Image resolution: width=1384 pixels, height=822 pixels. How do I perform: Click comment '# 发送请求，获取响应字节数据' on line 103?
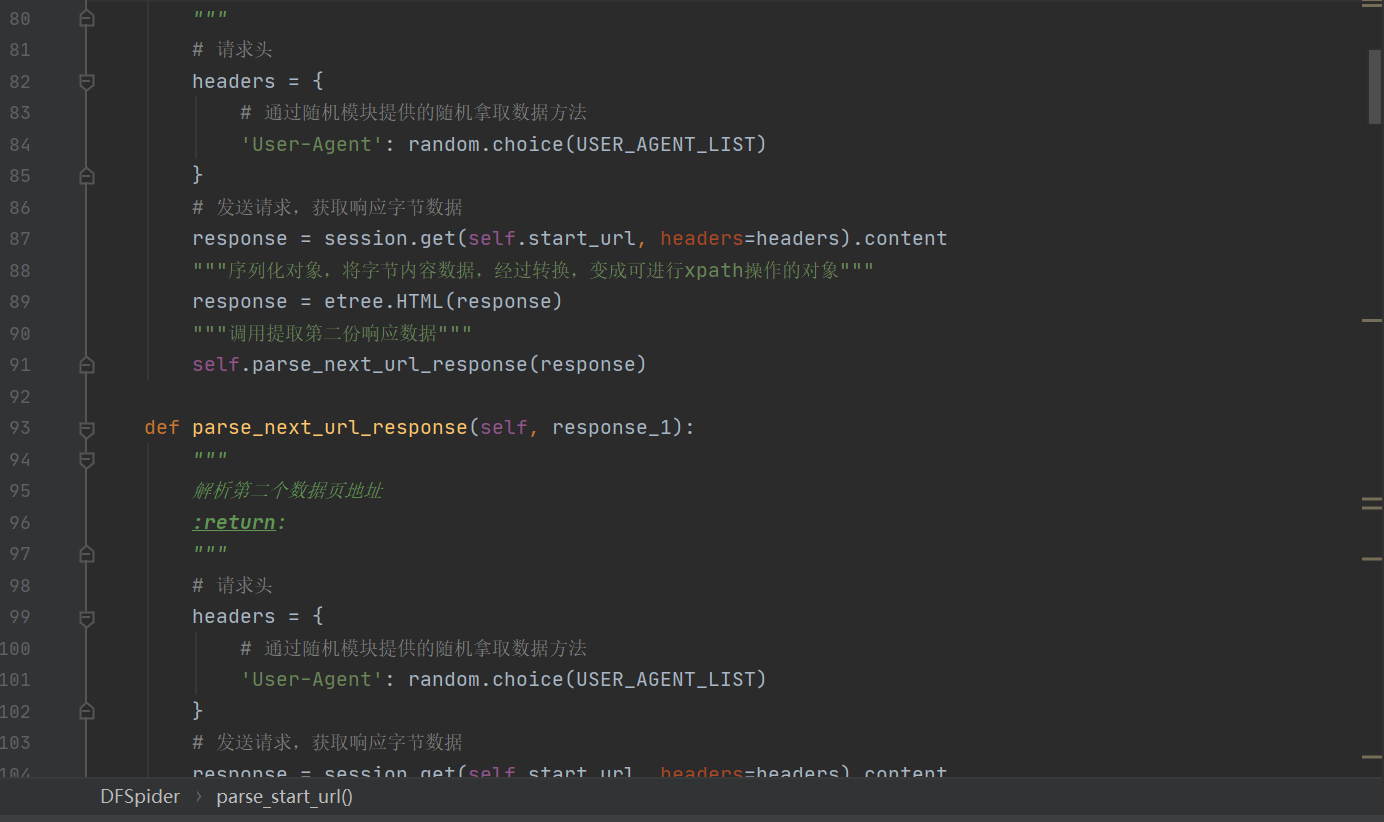click(328, 742)
